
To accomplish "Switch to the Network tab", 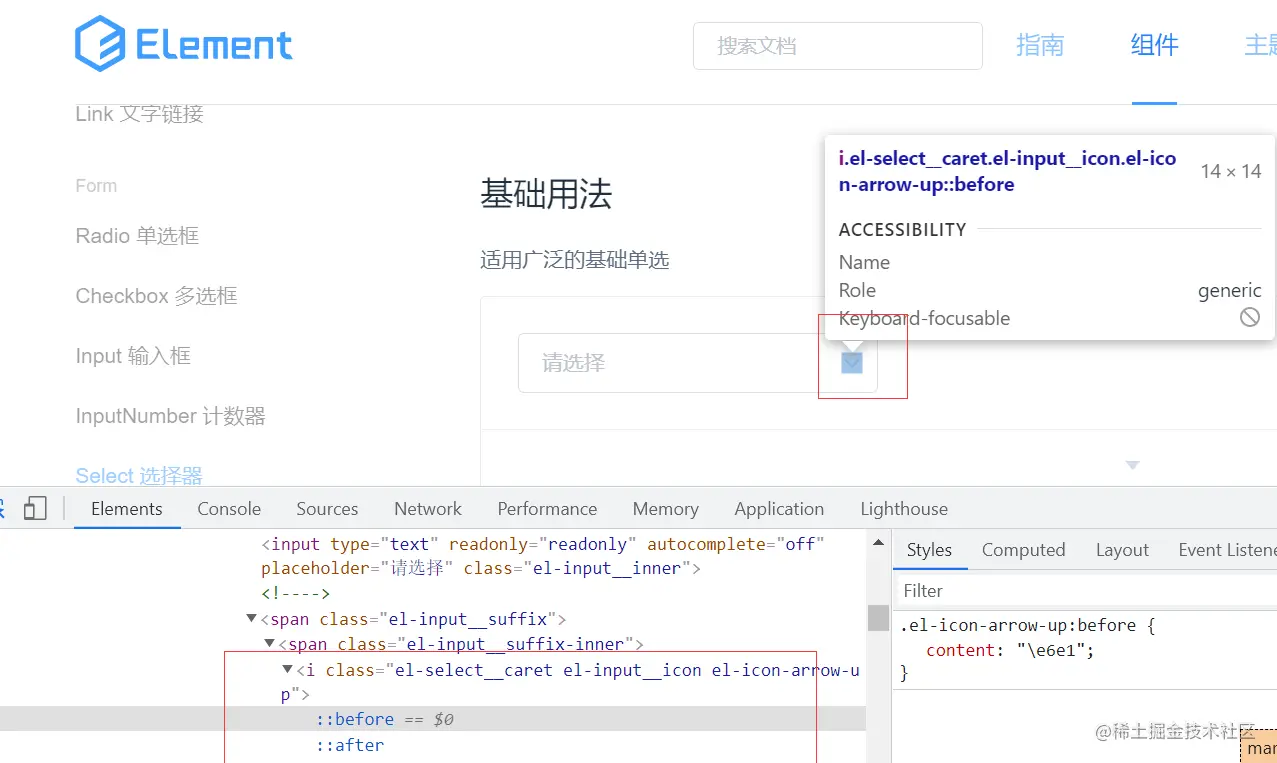I will [x=428, y=509].
